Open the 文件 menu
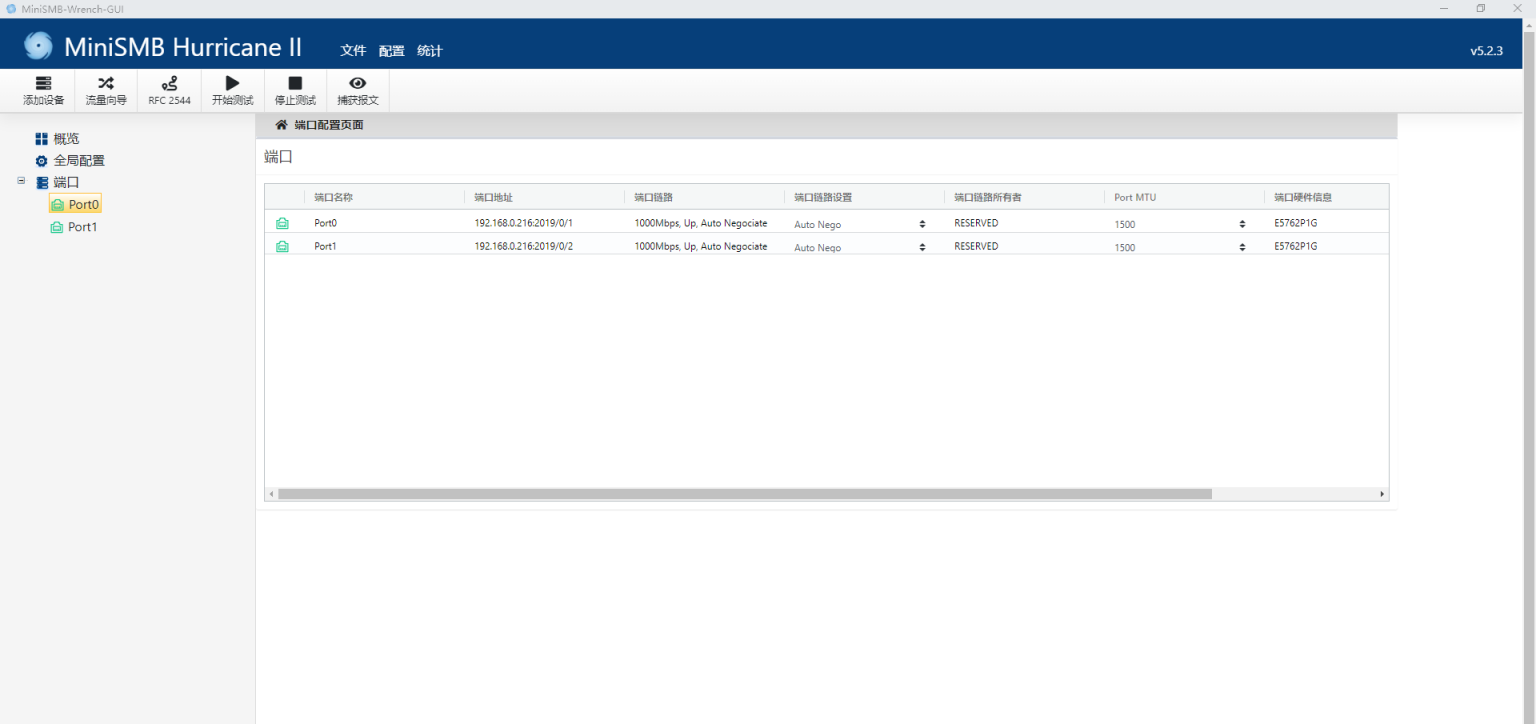The height and width of the screenshot is (724, 1536). point(353,51)
